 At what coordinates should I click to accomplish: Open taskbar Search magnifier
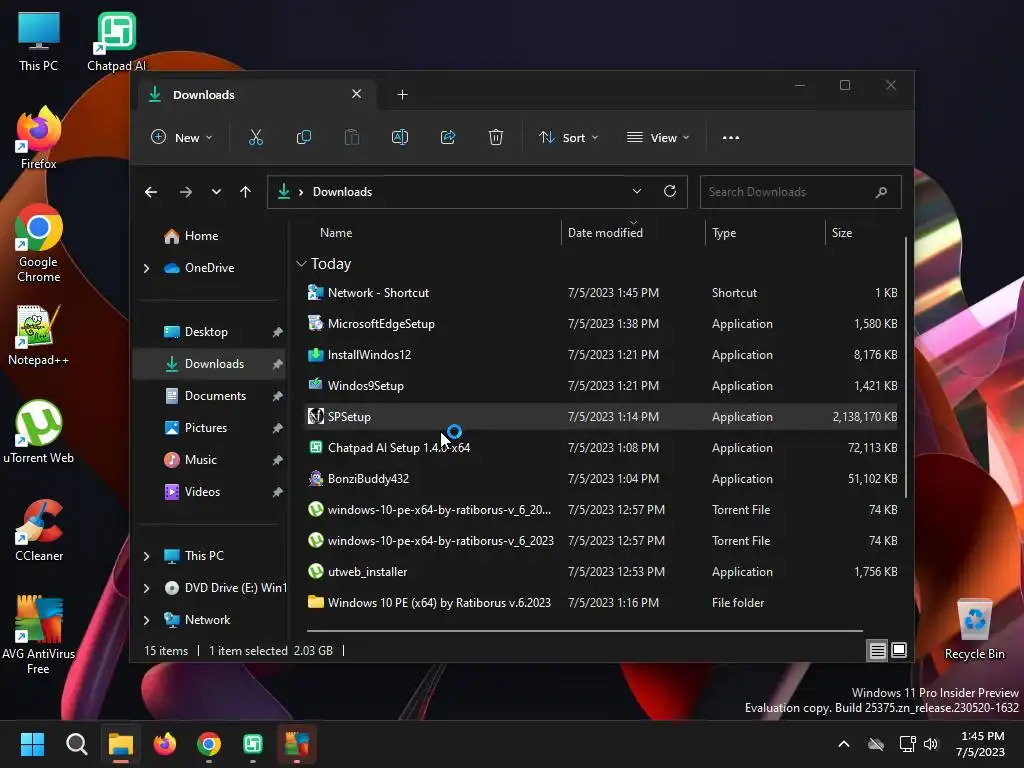[x=76, y=744]
